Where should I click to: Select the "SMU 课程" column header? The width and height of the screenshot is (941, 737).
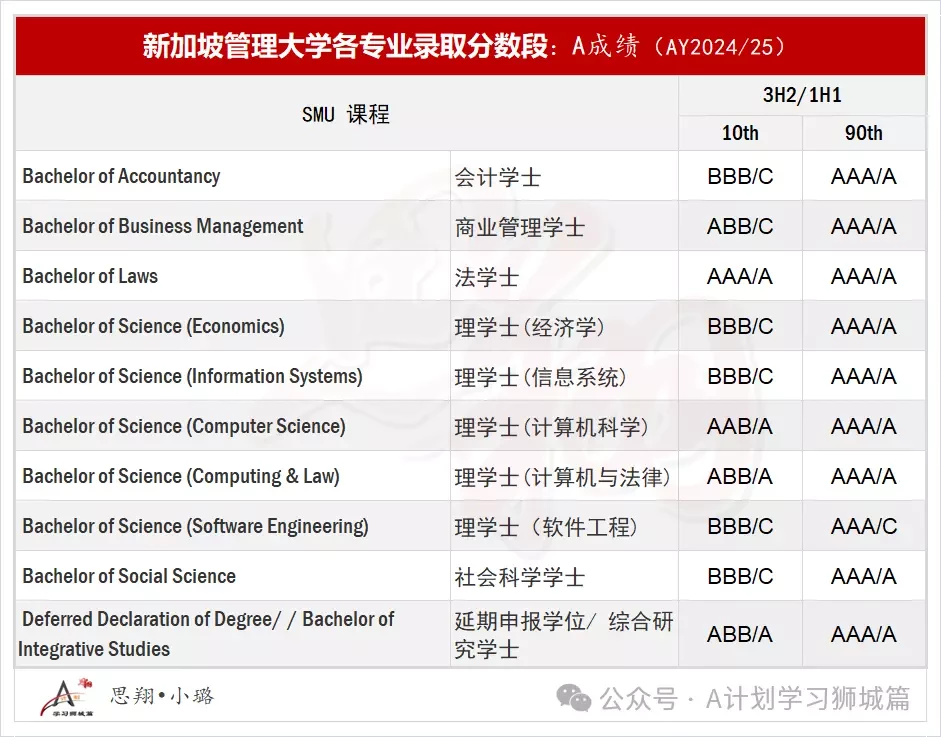(x=346, y=114)
